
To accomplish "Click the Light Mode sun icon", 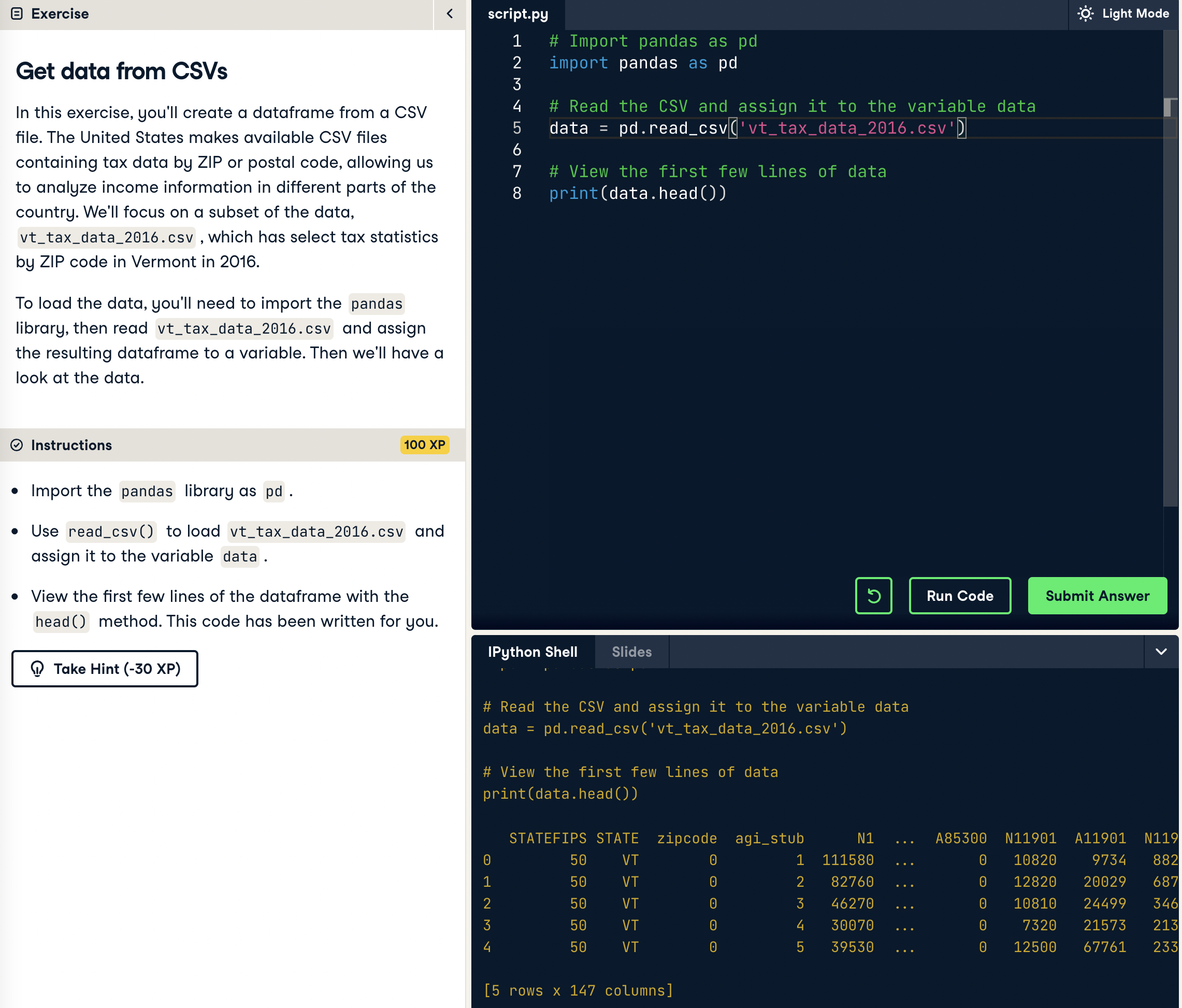I will 1085,13.
